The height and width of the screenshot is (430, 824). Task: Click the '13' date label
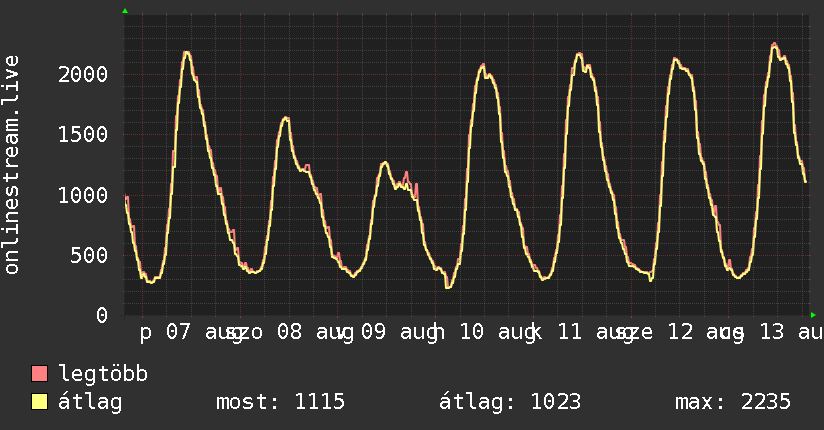pyautogui.click(x=772, y=332)
